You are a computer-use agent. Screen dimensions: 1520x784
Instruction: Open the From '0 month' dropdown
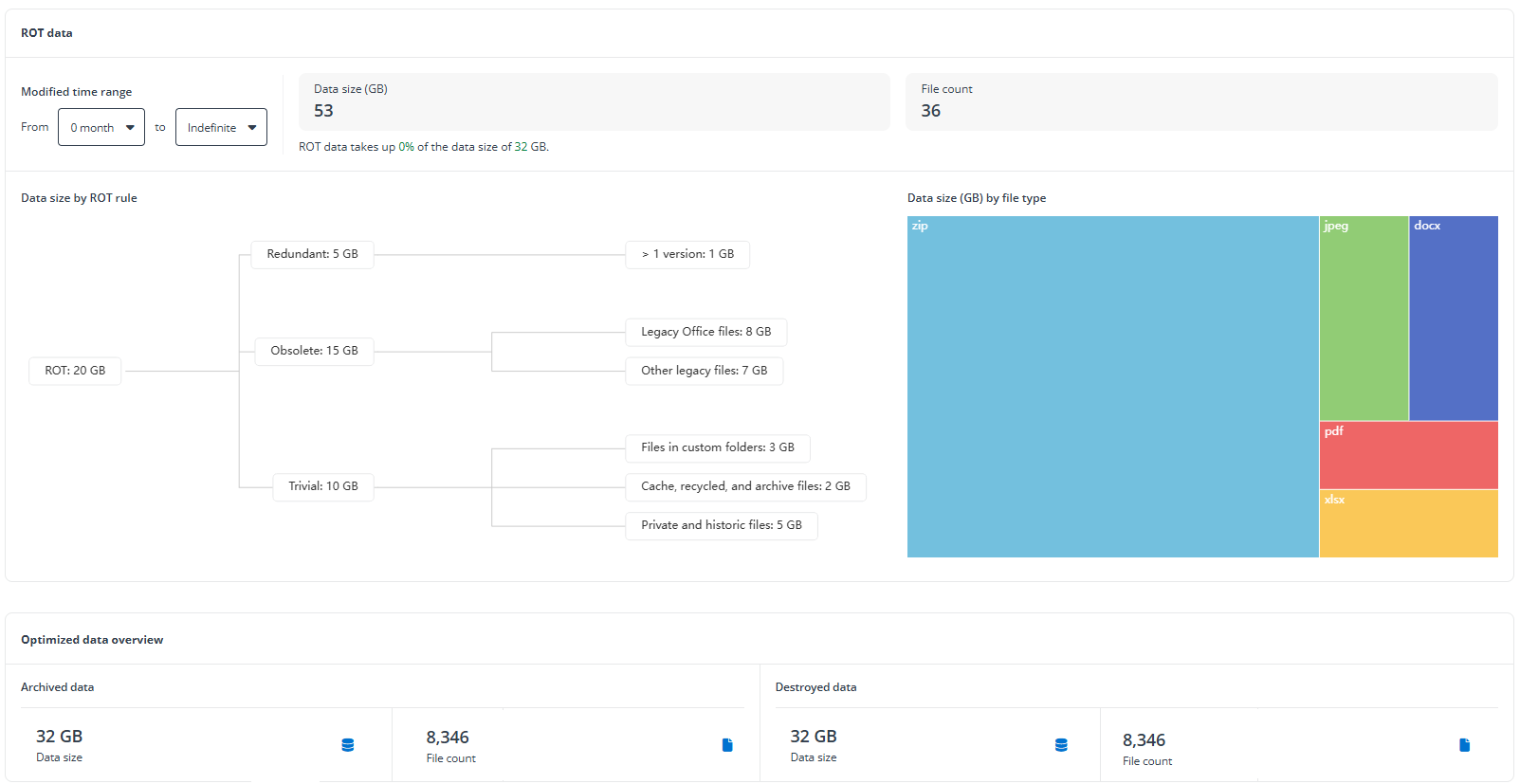coord(101,127)
